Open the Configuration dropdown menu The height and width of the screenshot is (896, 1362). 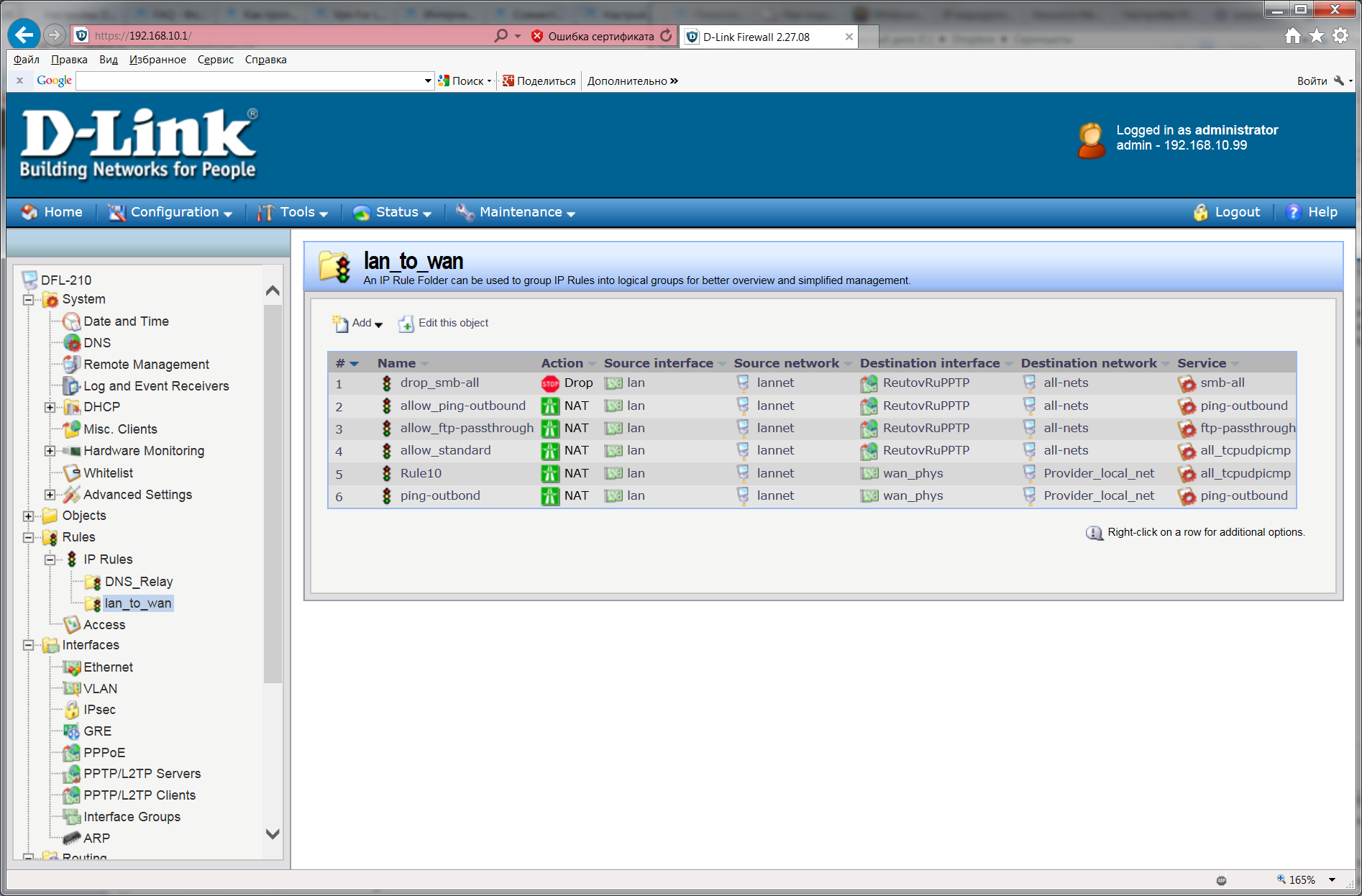171,212
